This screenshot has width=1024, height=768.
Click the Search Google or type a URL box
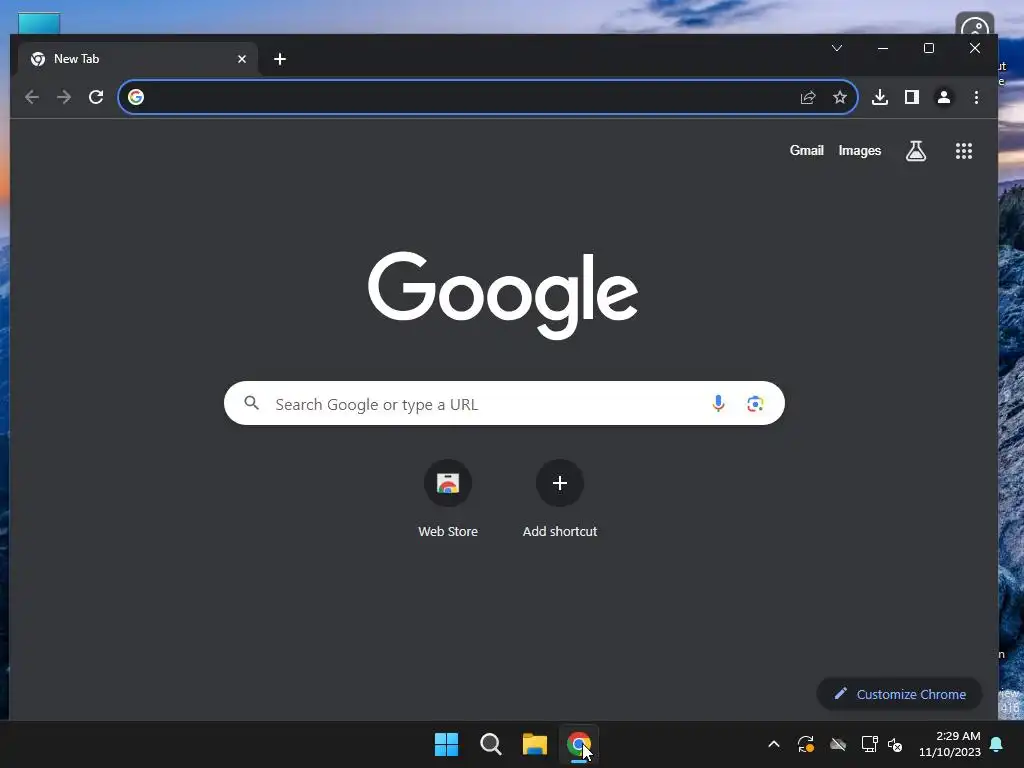[504, 403]
